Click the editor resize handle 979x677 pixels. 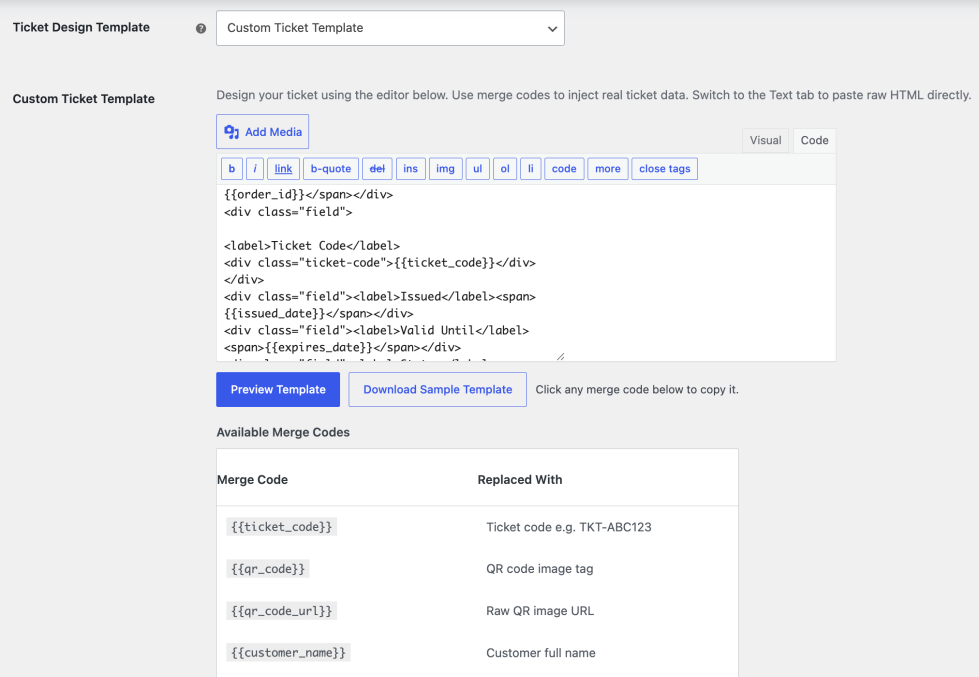[560, 357]
